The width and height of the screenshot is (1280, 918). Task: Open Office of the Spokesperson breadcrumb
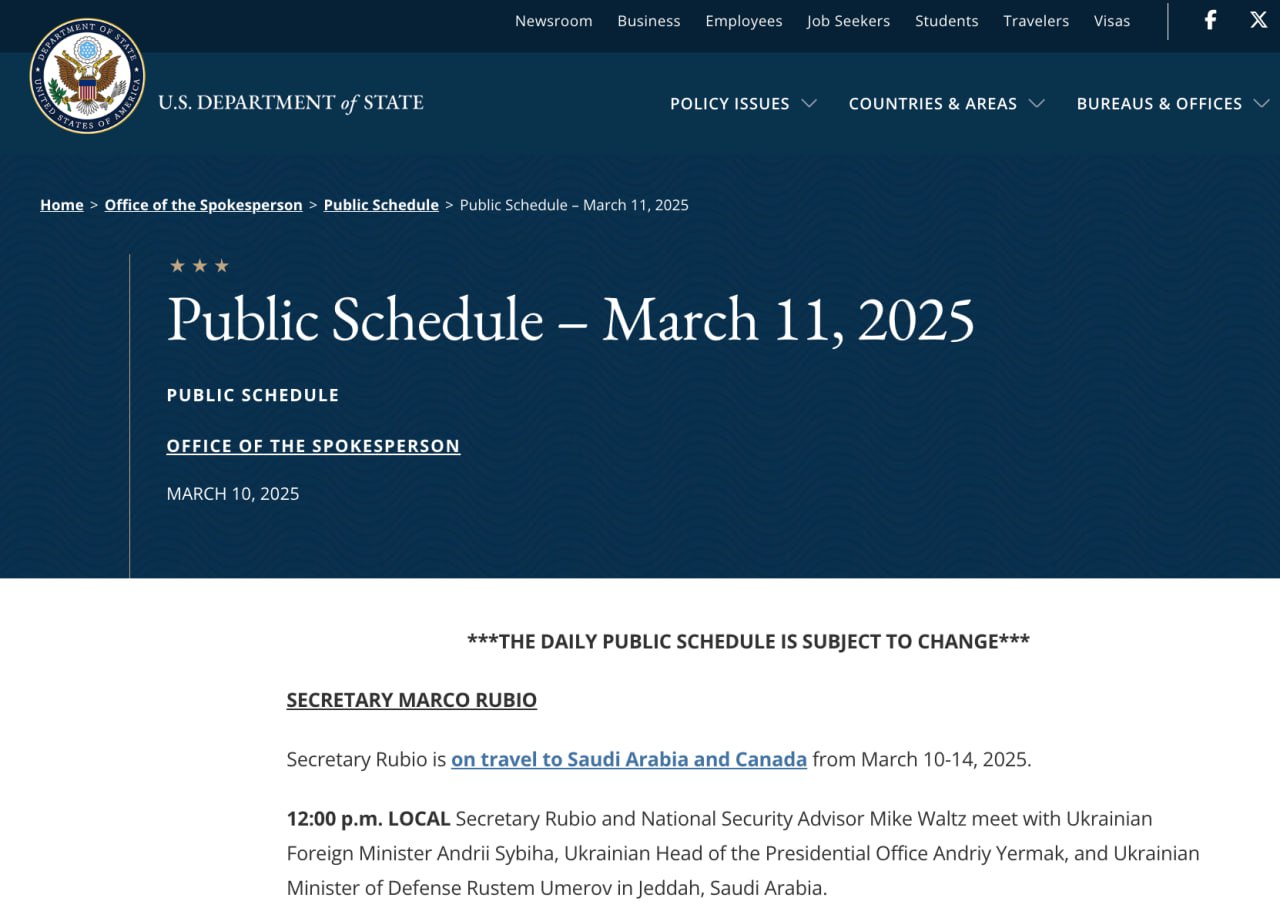point(203,205)
